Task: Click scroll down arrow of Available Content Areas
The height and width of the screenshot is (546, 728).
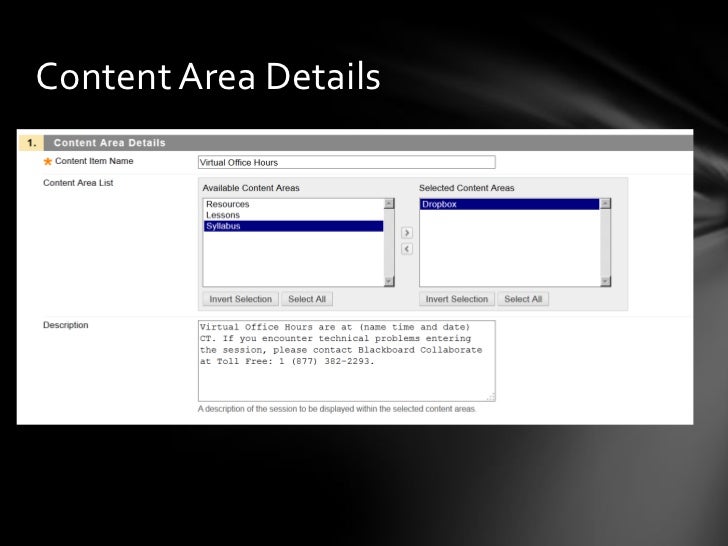Action: [389, 281]
